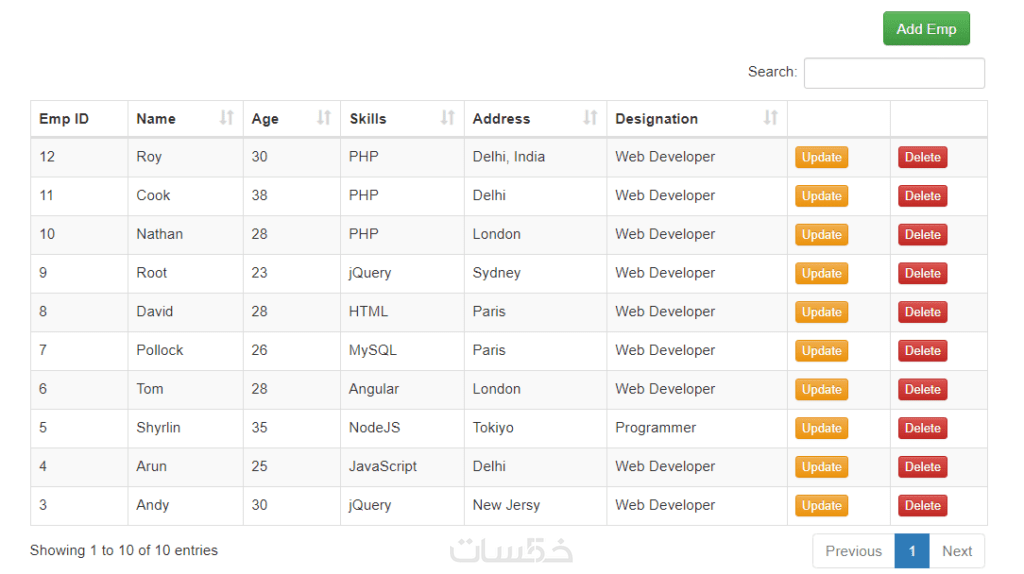Update the David employee entry
The height and width of the screenshot is (574, 1024).
[x=821, y=312]
